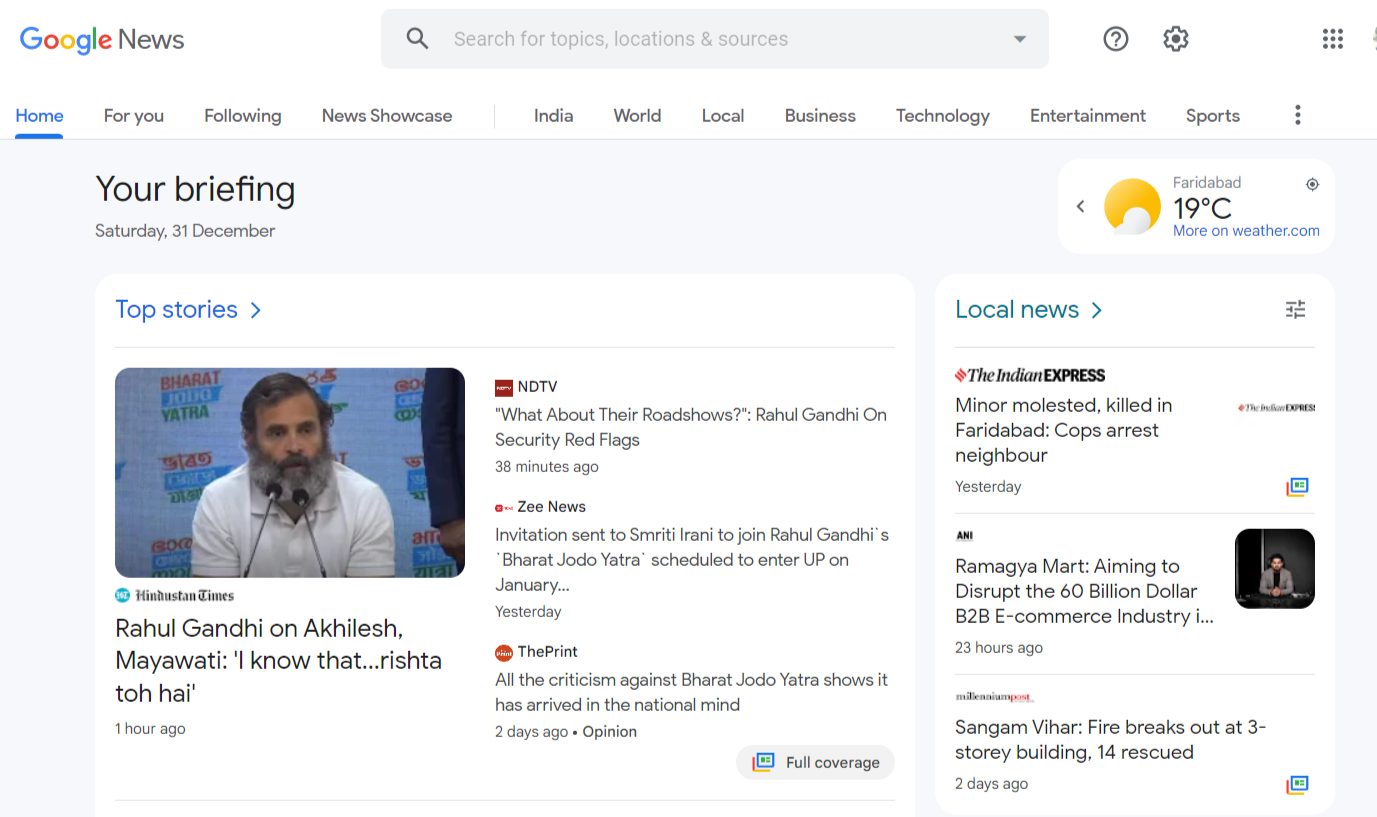Collapse weather card with left chevron
Viewport: 1377px width, 817px height.
pos(1080,207)
